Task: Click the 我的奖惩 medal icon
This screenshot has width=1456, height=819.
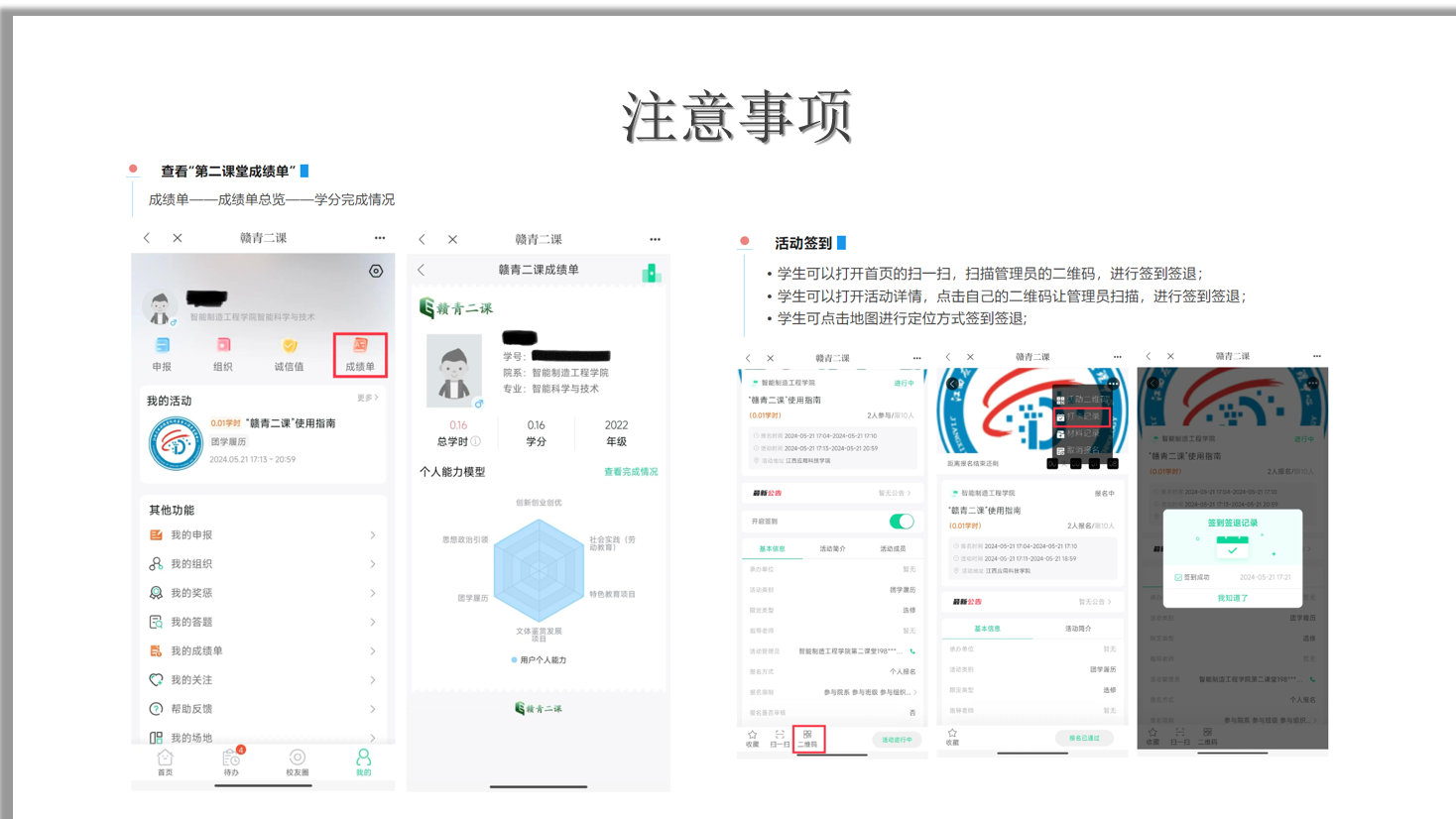Action: [x=156, y=592]
